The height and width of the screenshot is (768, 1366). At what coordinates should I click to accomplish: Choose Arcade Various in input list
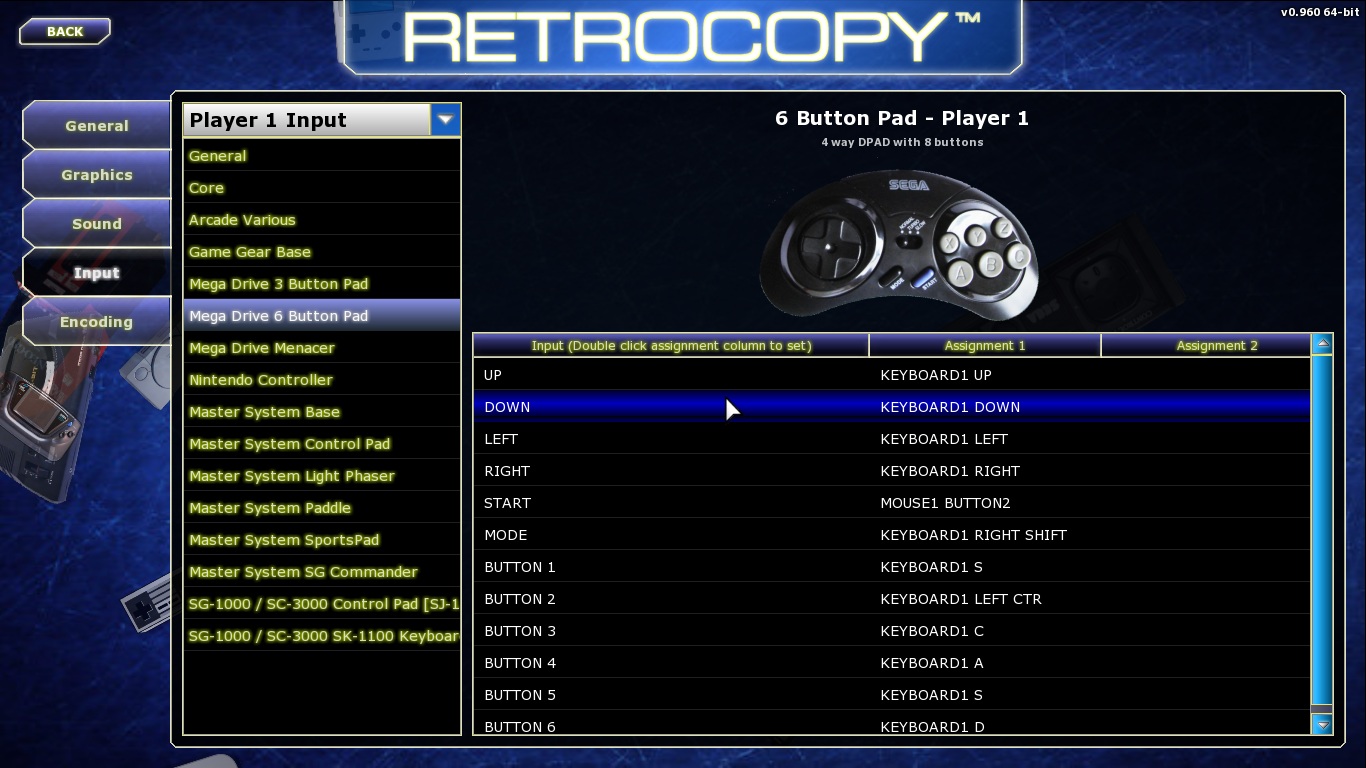click(242, 220)
